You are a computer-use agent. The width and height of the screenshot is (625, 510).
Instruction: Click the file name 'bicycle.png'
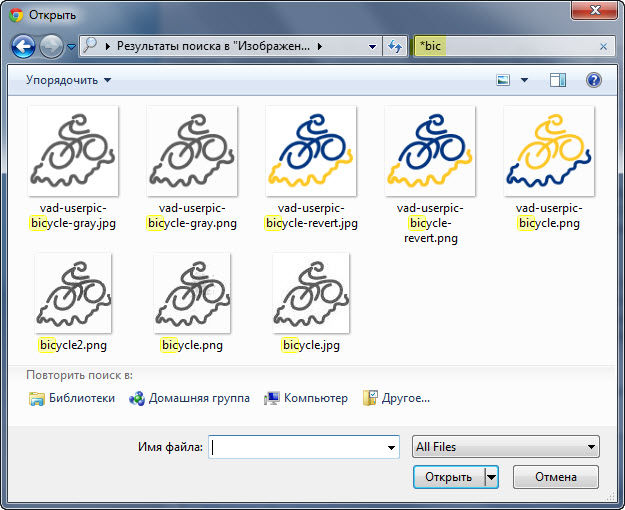point(192,345)
